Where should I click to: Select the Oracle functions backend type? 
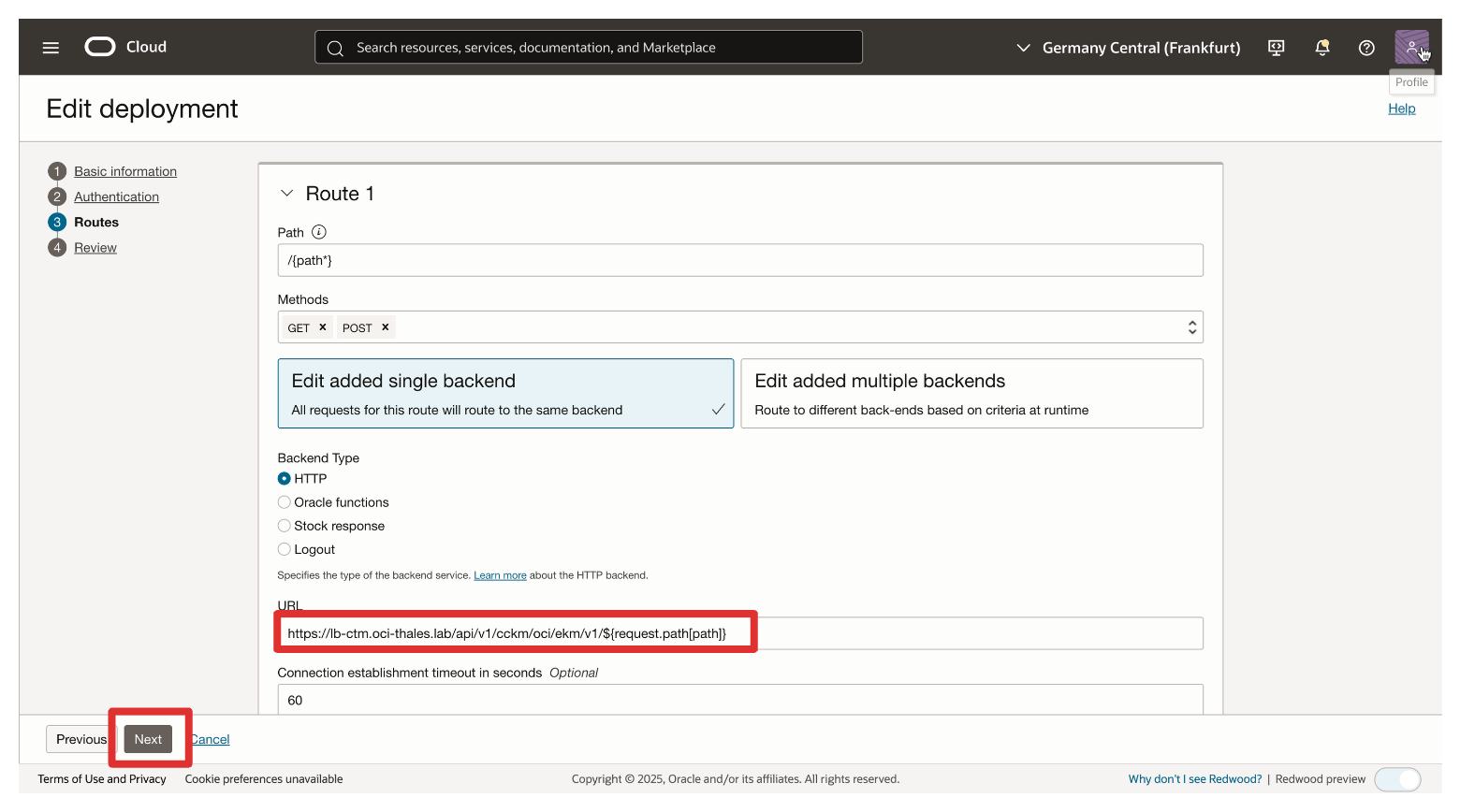coord(285,502)
